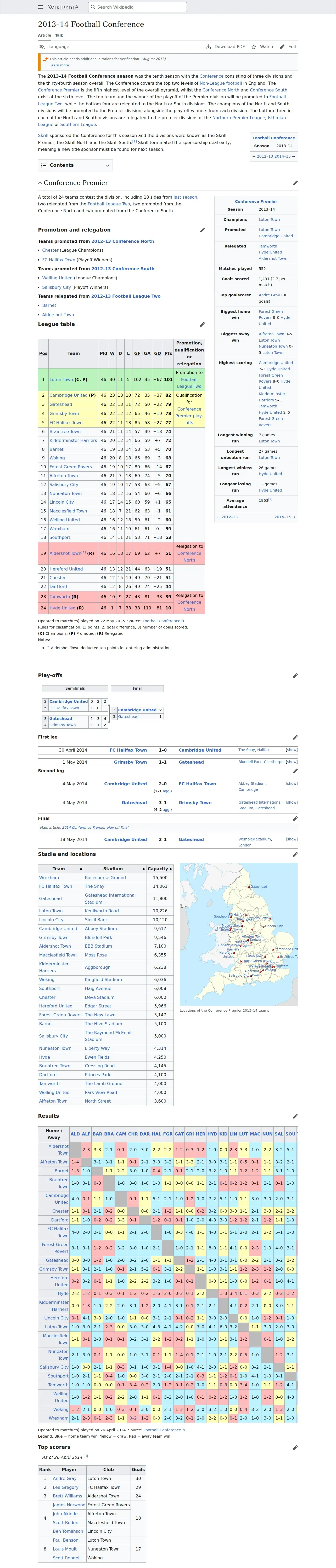The width and height of the screenshot is (336, 1568).
Task: Edit First leg section via pencil
Action: click(295, 737)
